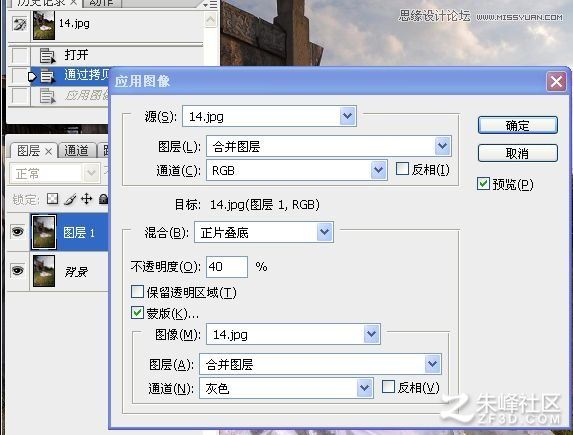
Task: Click the lock all padlock icon
Action: (x=103, y=199)
